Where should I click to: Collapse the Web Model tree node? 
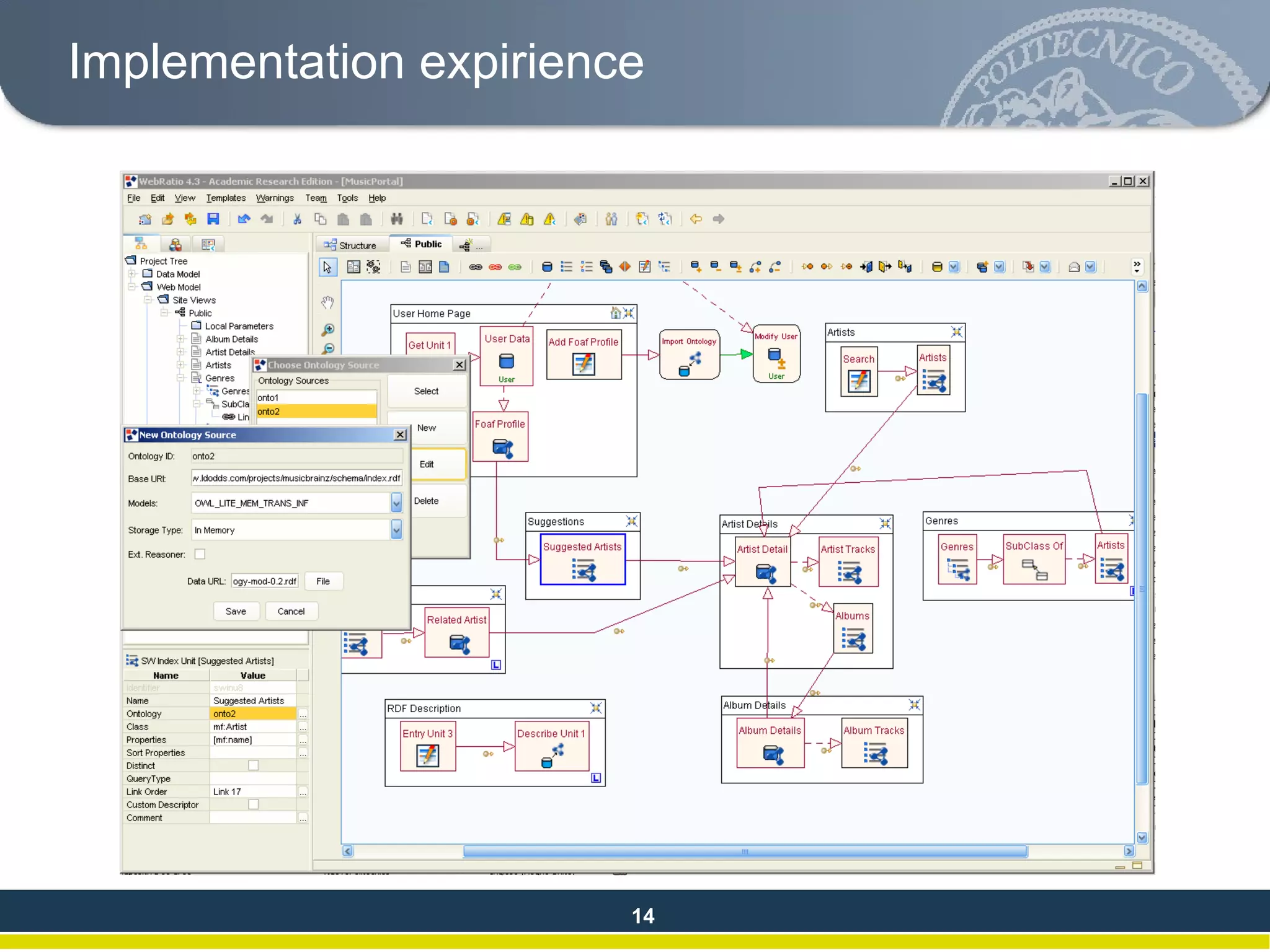click(x=131, y=287)
